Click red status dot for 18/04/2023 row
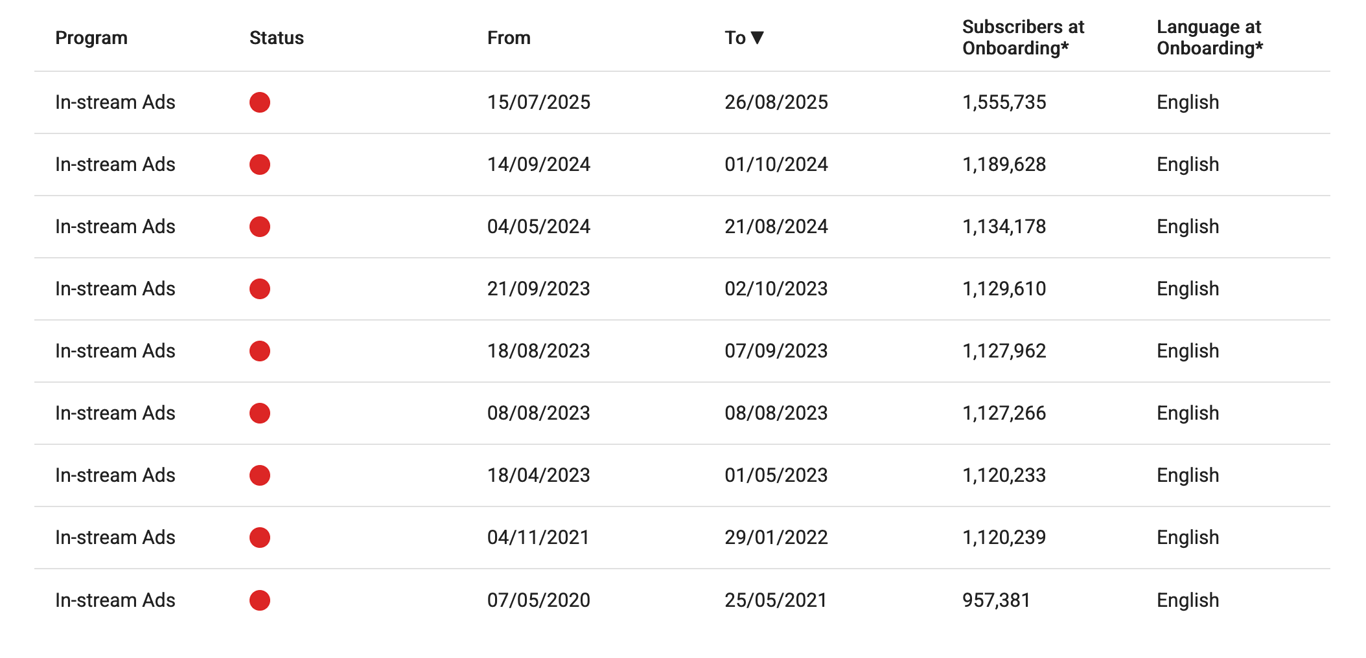1366x658 pixels. click(260, 475)
